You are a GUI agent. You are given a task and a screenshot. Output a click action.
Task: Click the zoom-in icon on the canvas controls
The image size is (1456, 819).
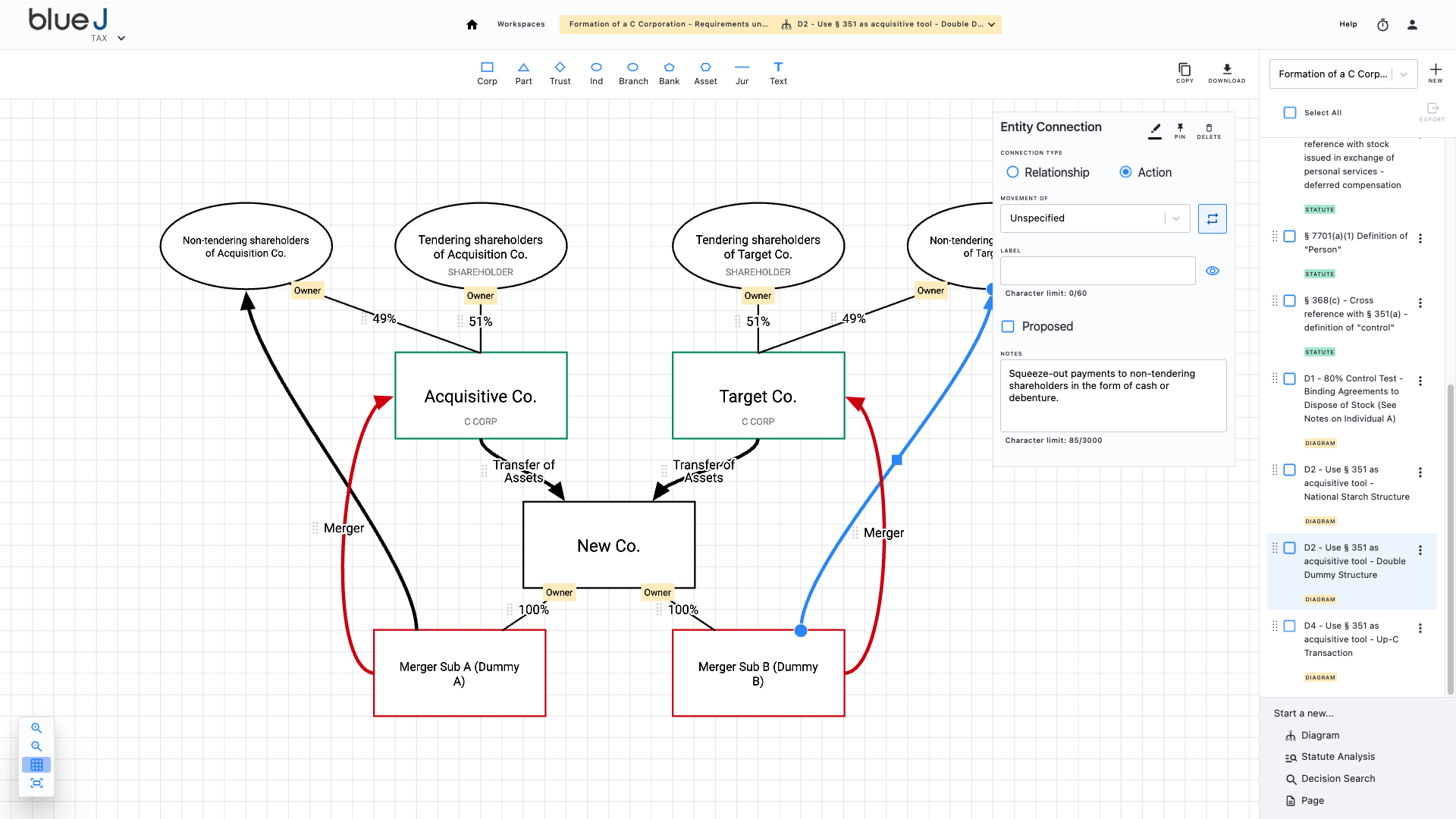click(x=36, y=727)
